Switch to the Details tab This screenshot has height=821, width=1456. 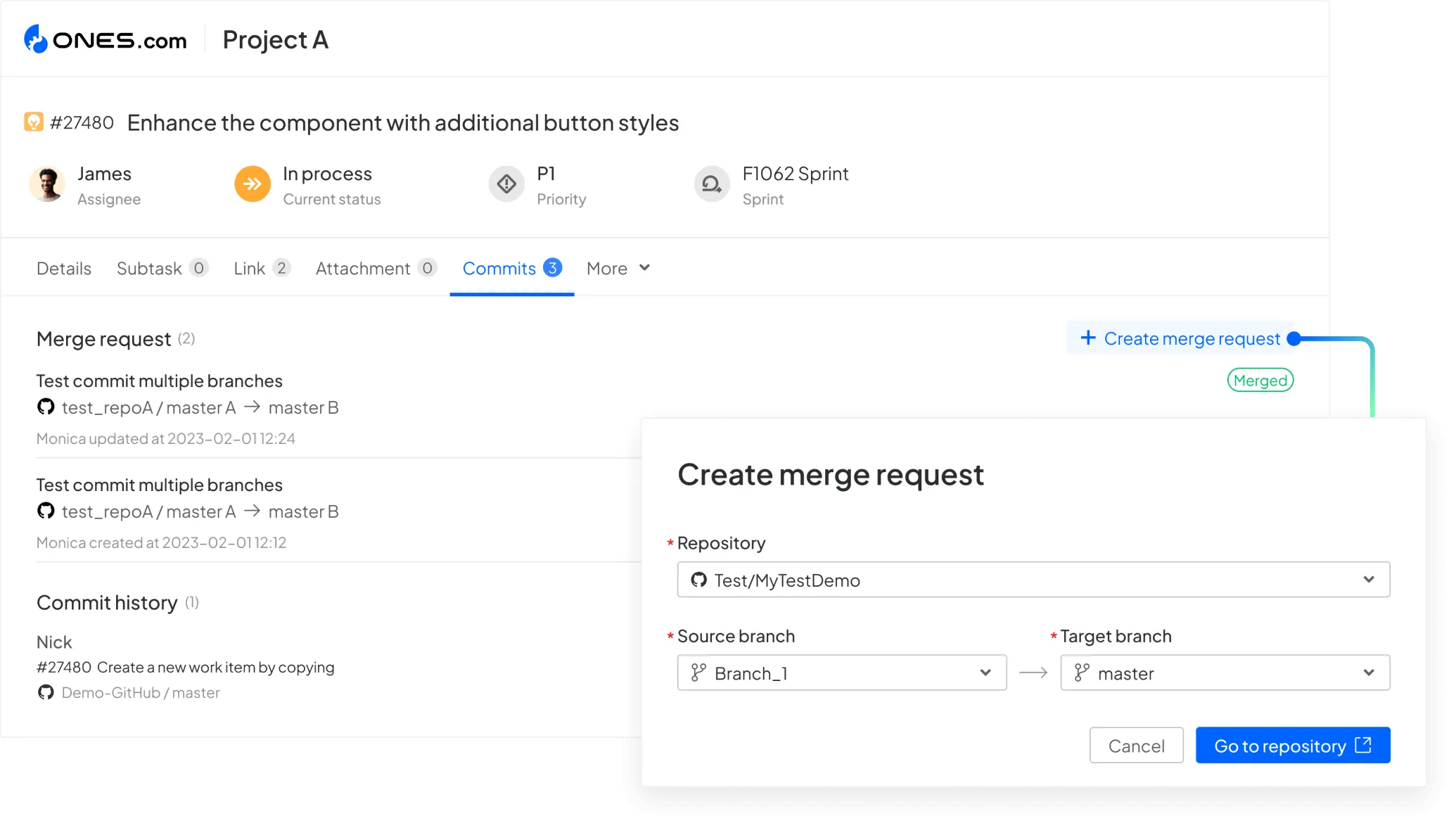pyautogui.click(x=64, y=268)
